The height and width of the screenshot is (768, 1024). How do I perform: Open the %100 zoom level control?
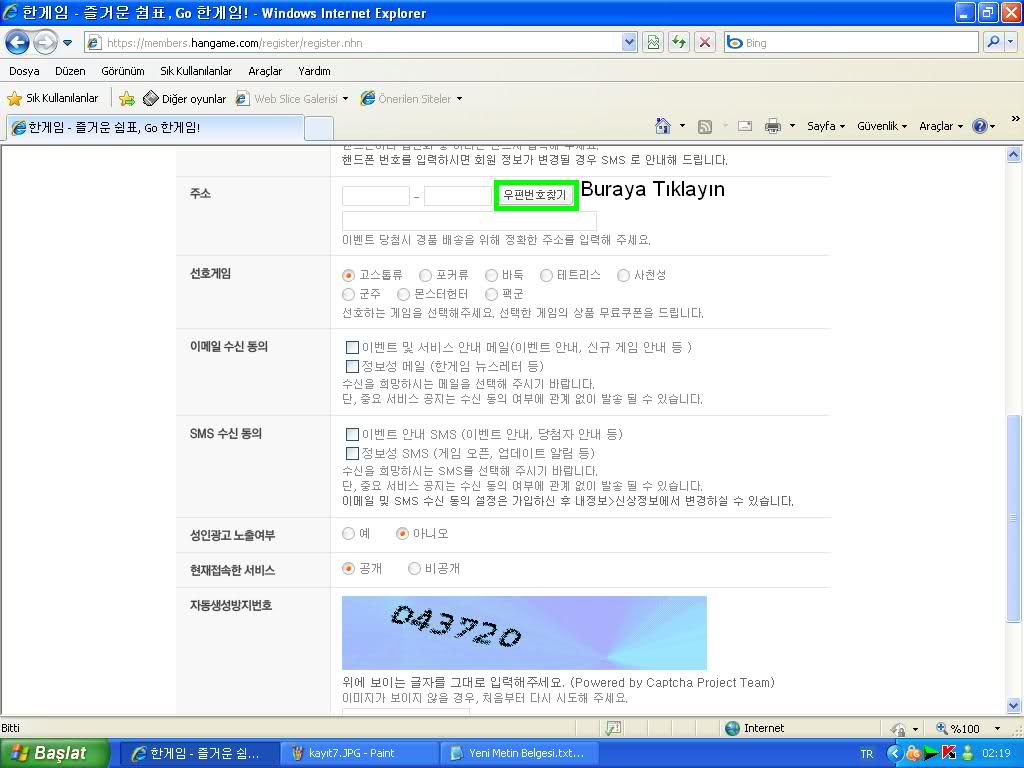[x=970, y=728]
